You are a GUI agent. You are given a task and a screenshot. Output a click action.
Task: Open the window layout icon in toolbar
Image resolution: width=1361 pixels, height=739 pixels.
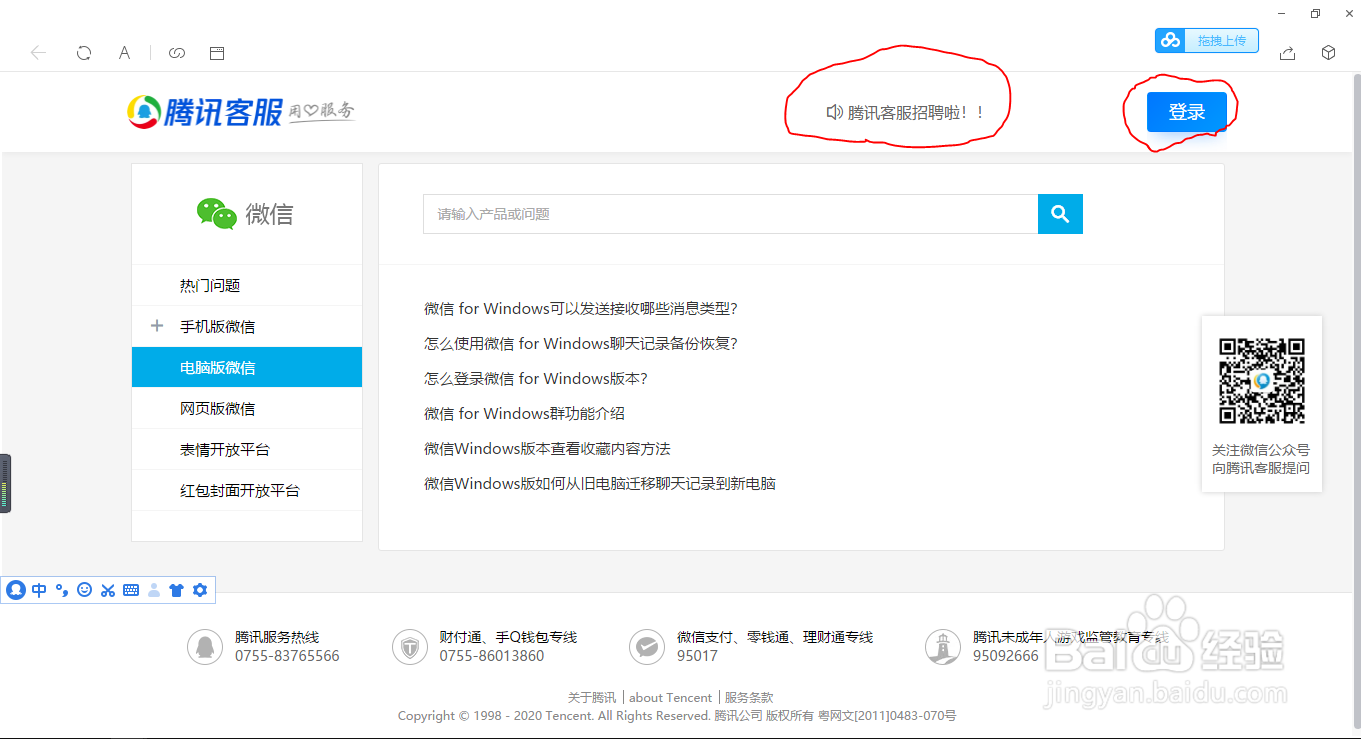tap(217, 53)
